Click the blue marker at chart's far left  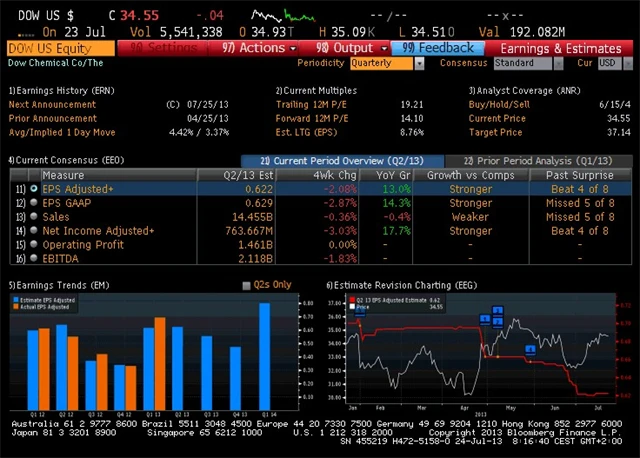[x=359, y=310]
